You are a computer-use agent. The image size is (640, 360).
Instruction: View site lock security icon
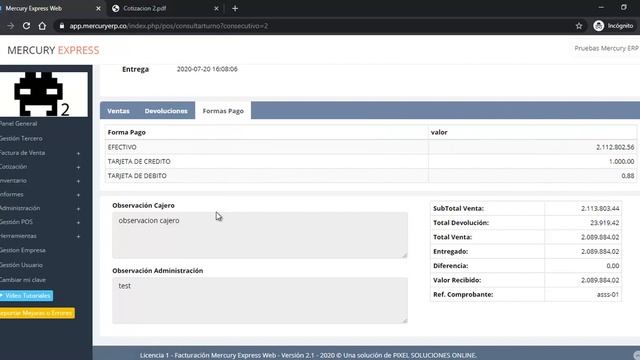click(62, 26)
